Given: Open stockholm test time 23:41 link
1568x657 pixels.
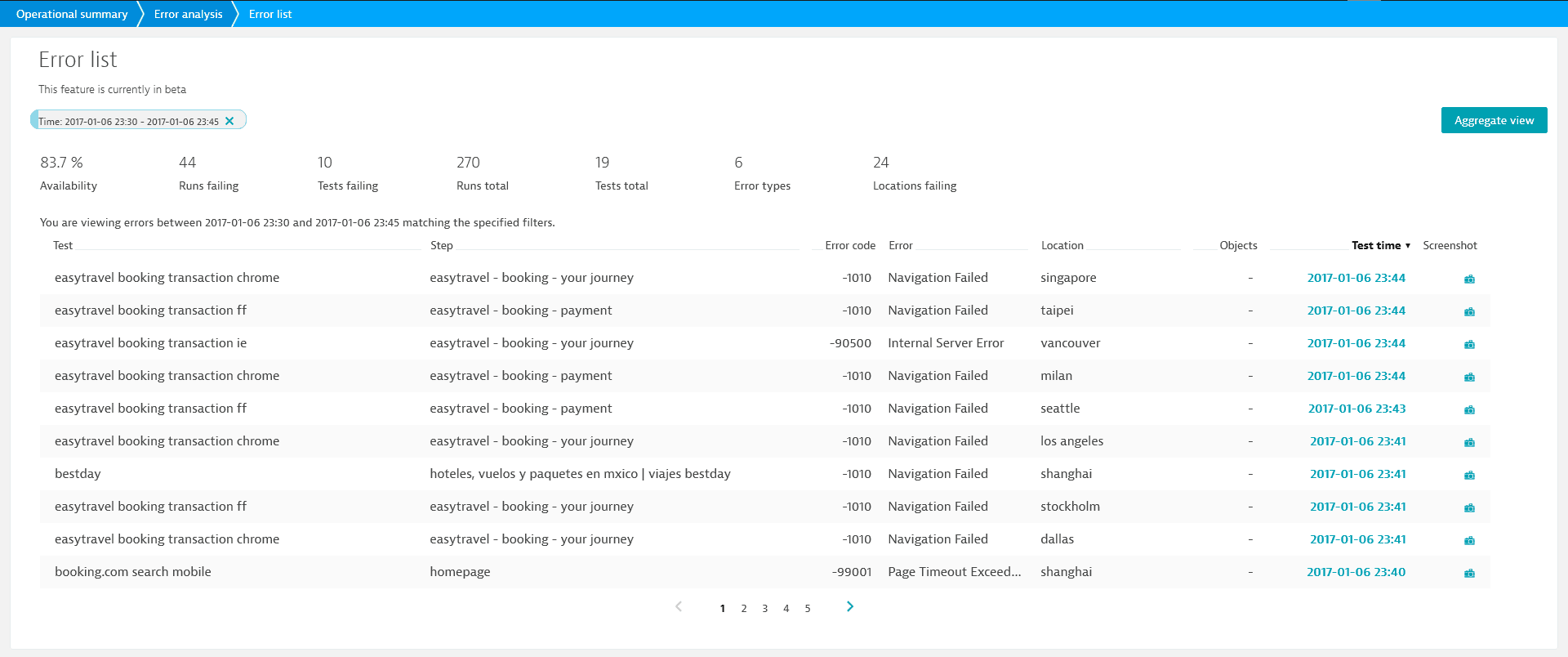Looking at the screenshot, I should pos(1358,507).
